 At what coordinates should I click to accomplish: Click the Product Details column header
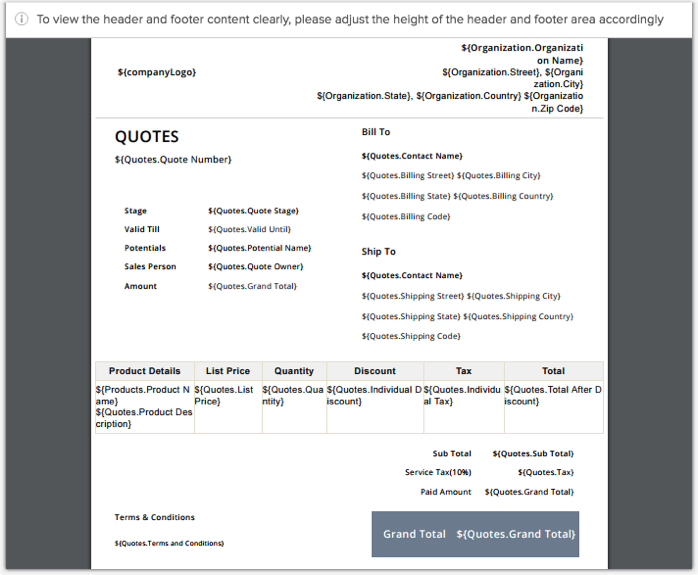point(145,371)
